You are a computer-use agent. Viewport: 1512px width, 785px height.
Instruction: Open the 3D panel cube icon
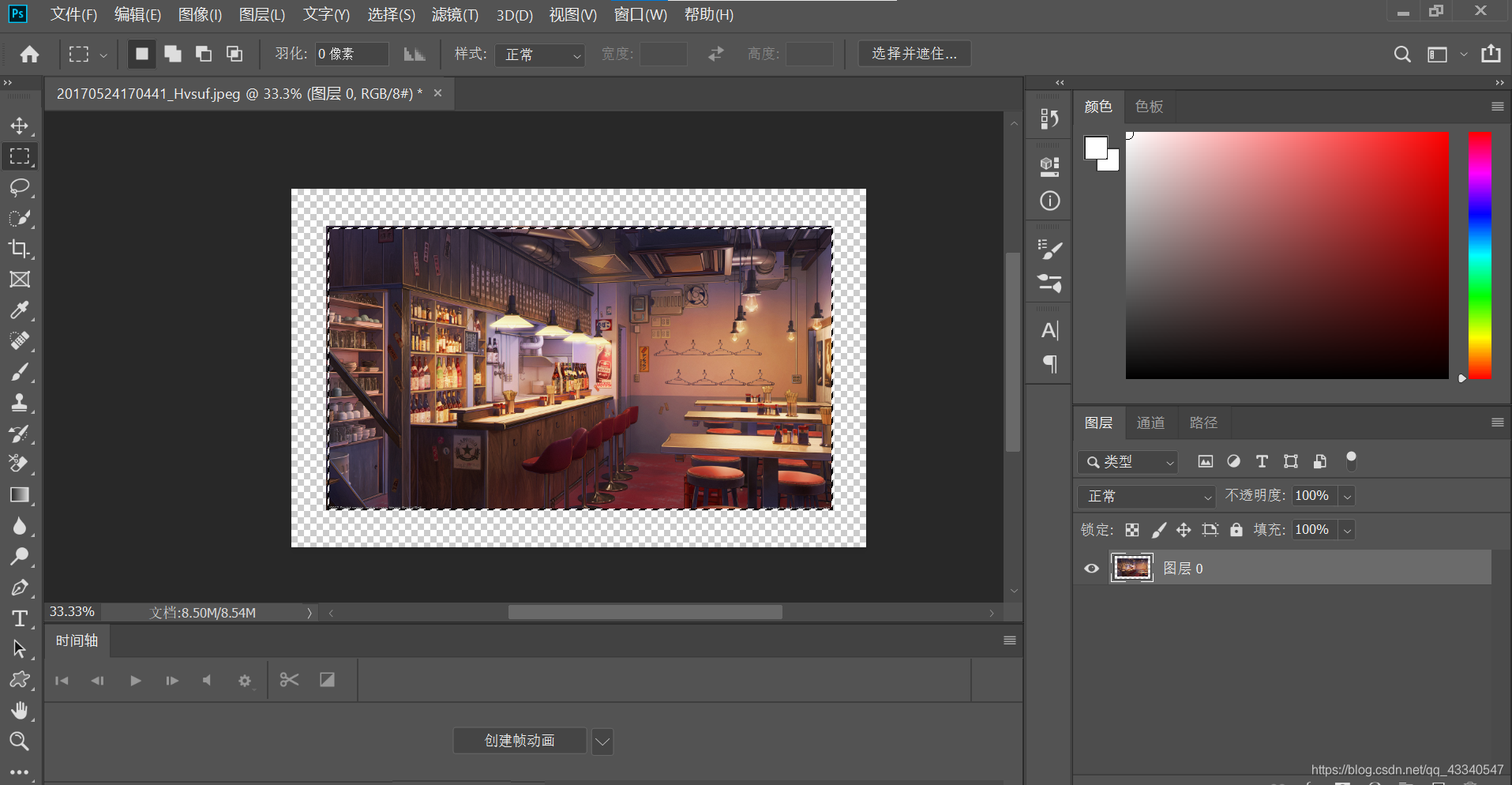pos(1049,166)
